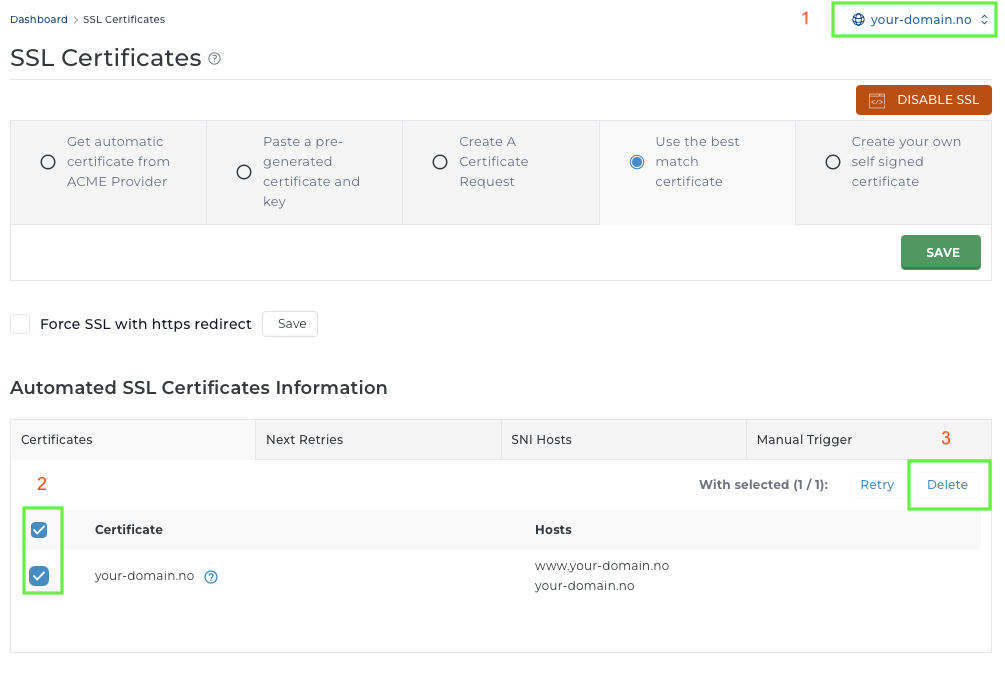
Task: Click the code icon on Disable SSL button
Action: tap(877, 100)
